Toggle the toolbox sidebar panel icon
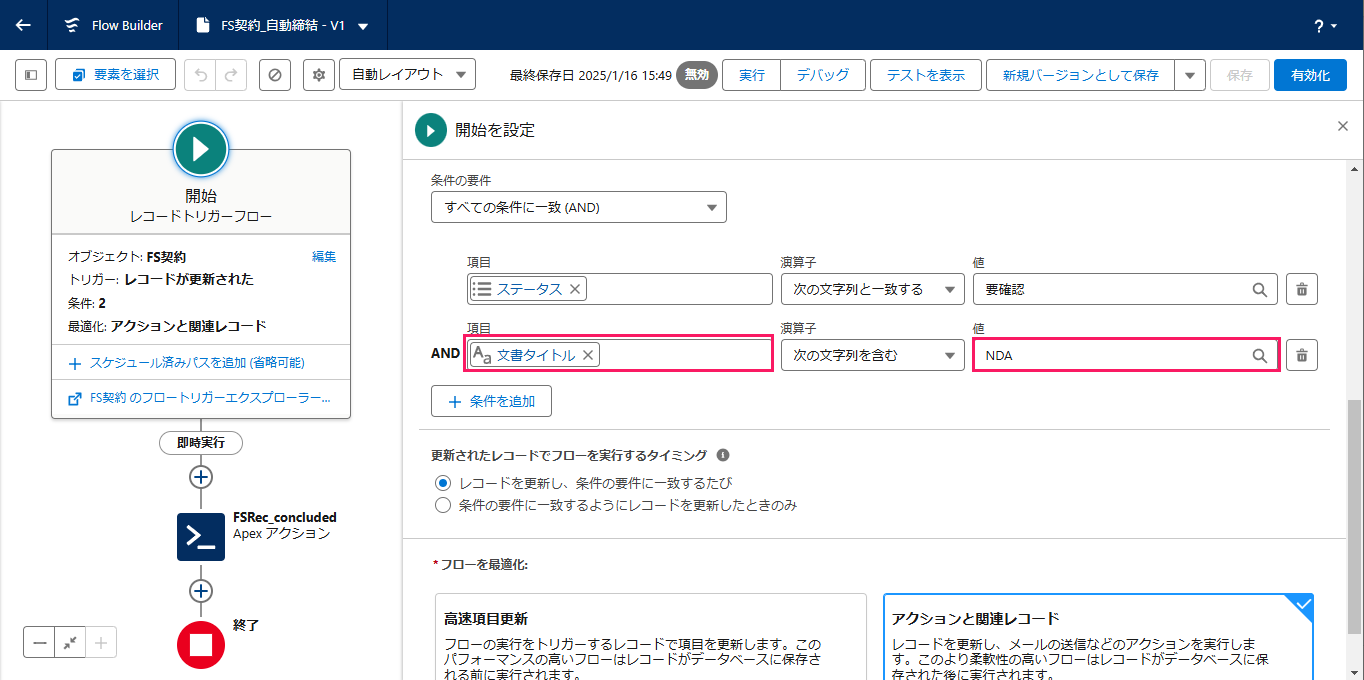Viewport: 1364px width, 680px height. click(31, 75)
